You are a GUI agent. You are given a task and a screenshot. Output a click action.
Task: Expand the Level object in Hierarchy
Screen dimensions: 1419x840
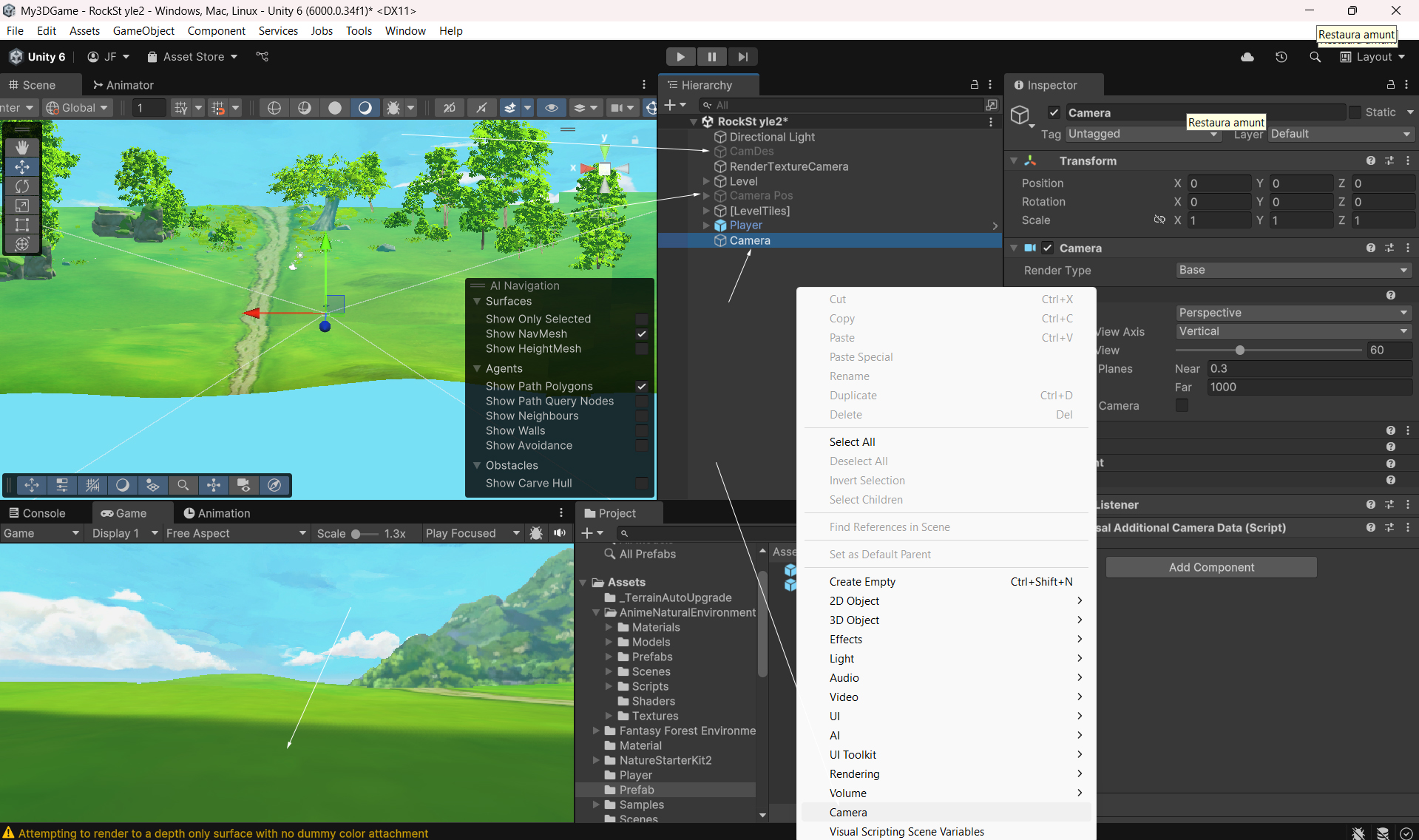(x=706, y=181)
